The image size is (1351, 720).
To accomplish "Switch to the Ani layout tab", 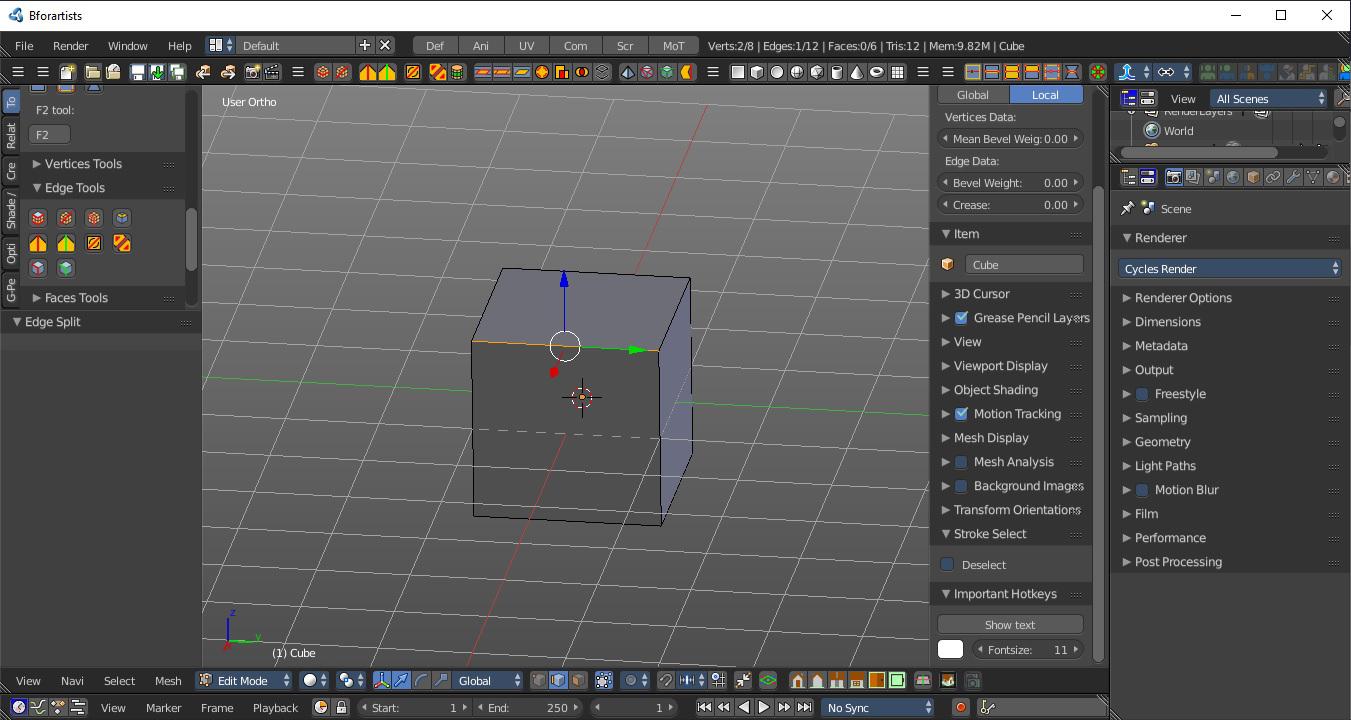I will pyautogui.click(x=481, y=46).
